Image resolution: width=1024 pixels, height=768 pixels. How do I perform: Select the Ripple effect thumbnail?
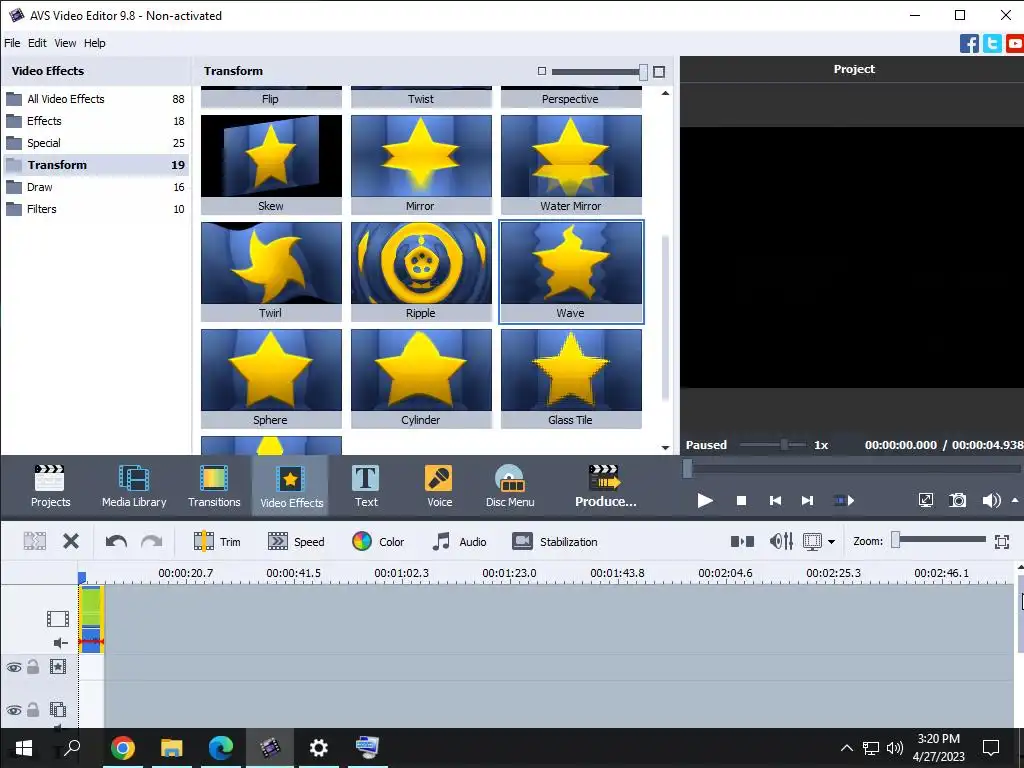[421, 271]
